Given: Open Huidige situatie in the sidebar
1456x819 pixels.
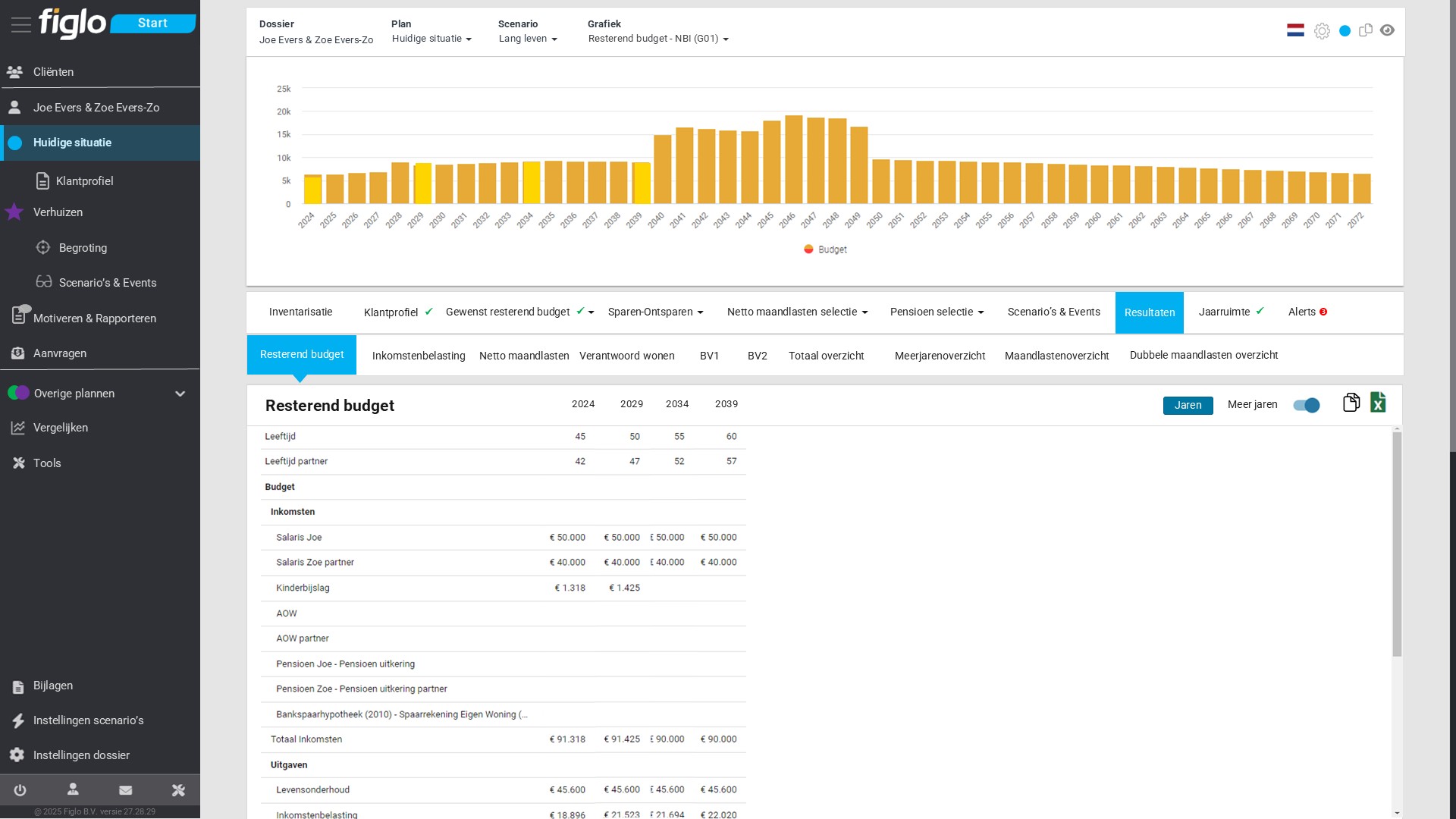Looking at the screenshot, I should coord(100,143).
